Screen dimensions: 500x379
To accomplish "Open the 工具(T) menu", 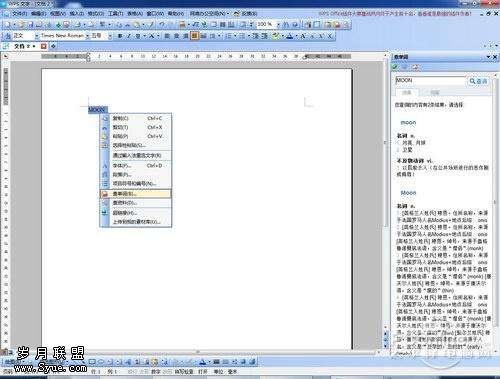I will click(115, 14).
